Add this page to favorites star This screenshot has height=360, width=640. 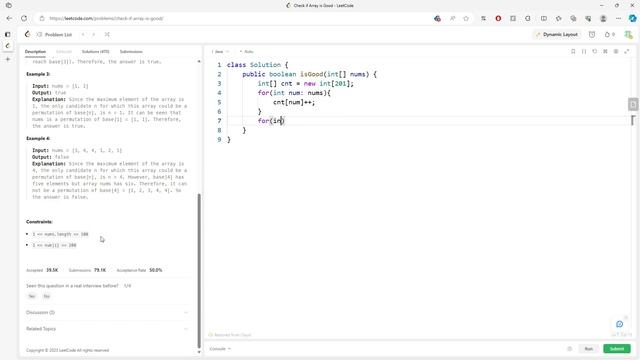pos(466,18)
